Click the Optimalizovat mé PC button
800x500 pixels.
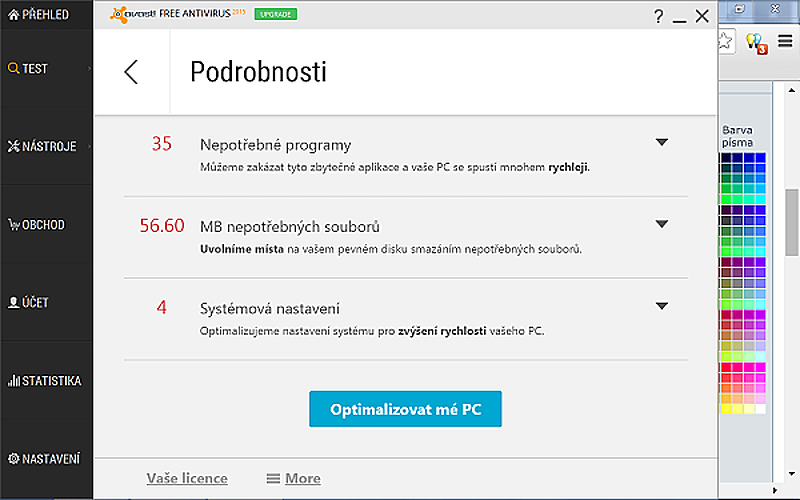405,410
